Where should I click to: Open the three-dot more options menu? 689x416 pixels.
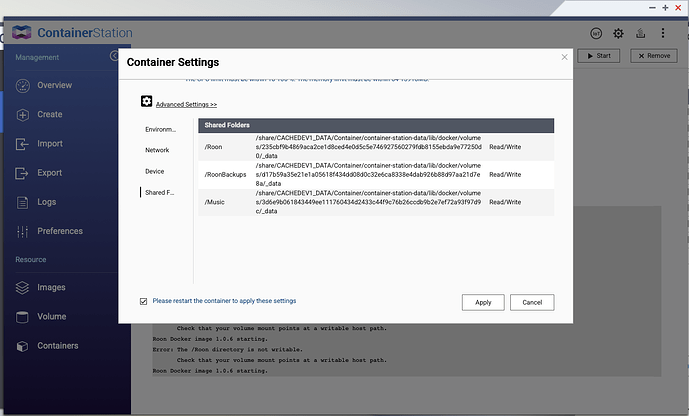coord(663,33)
